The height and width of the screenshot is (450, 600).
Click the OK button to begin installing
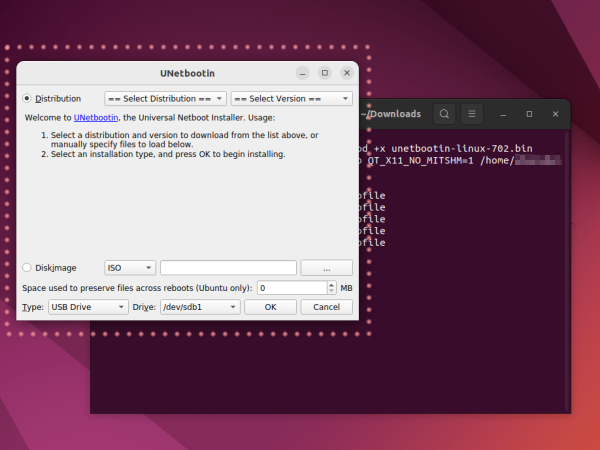[271, 307]
